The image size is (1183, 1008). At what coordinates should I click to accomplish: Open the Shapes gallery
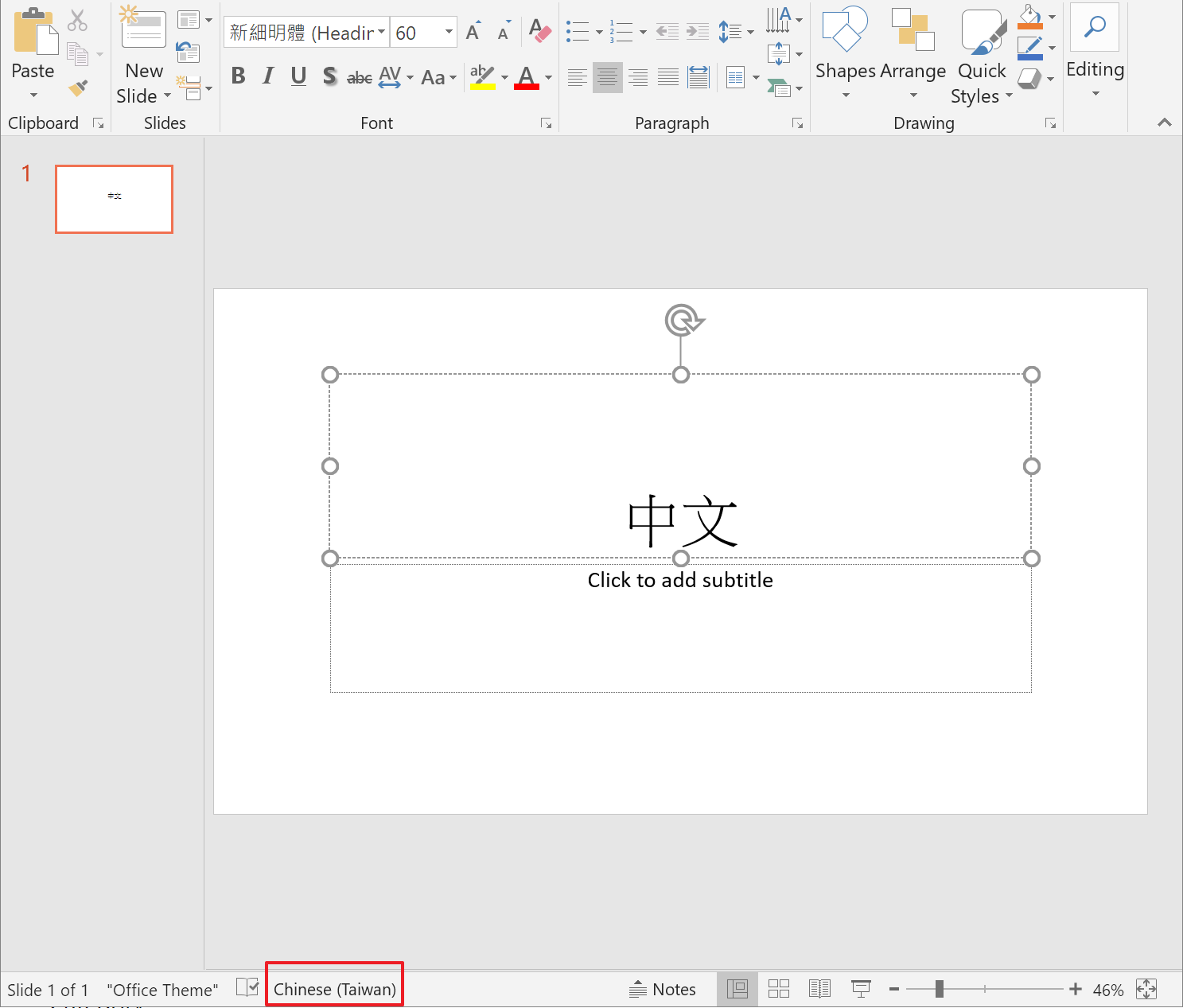(x=846, y=54)
